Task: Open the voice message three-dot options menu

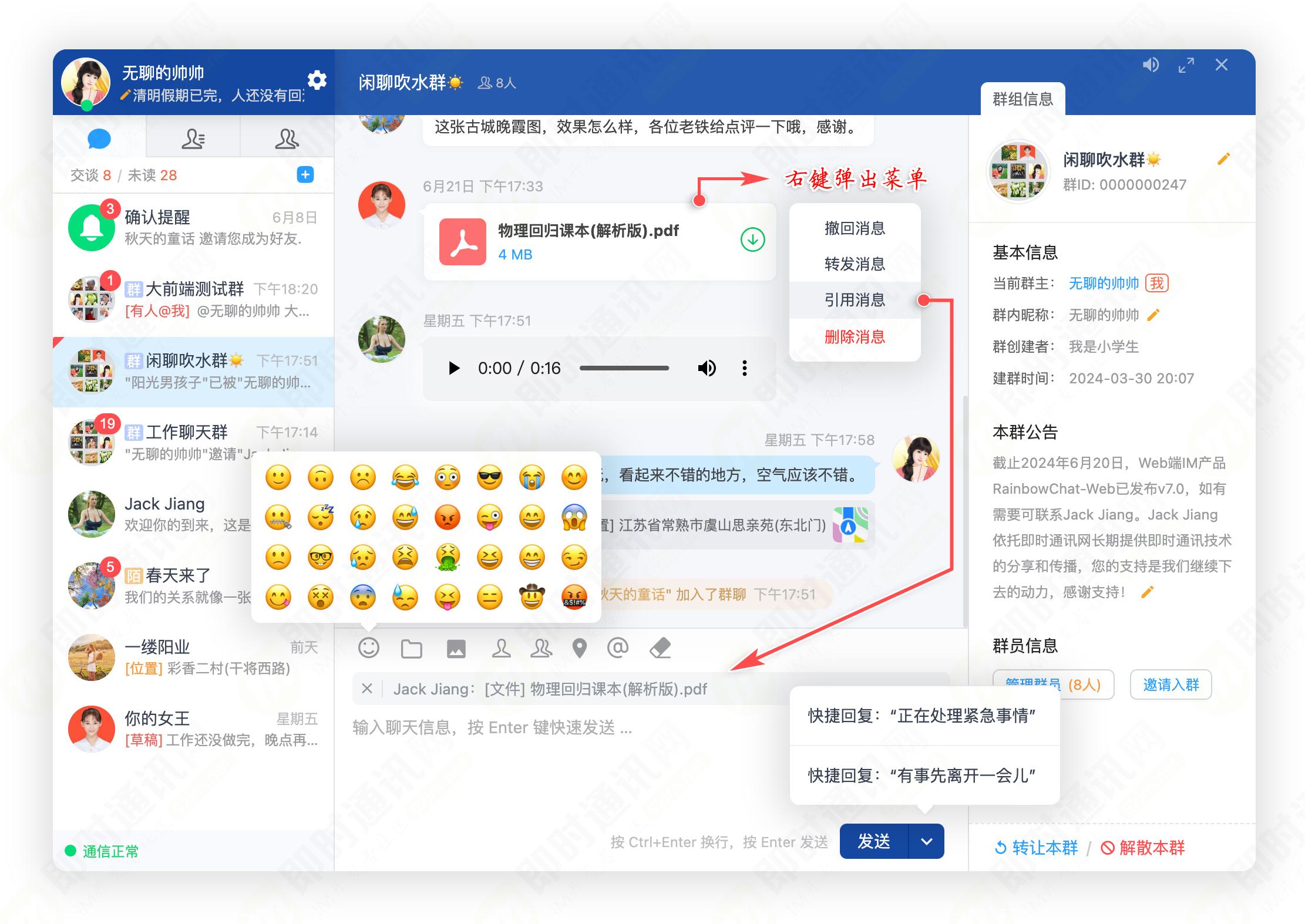Action: coord(745,368)
